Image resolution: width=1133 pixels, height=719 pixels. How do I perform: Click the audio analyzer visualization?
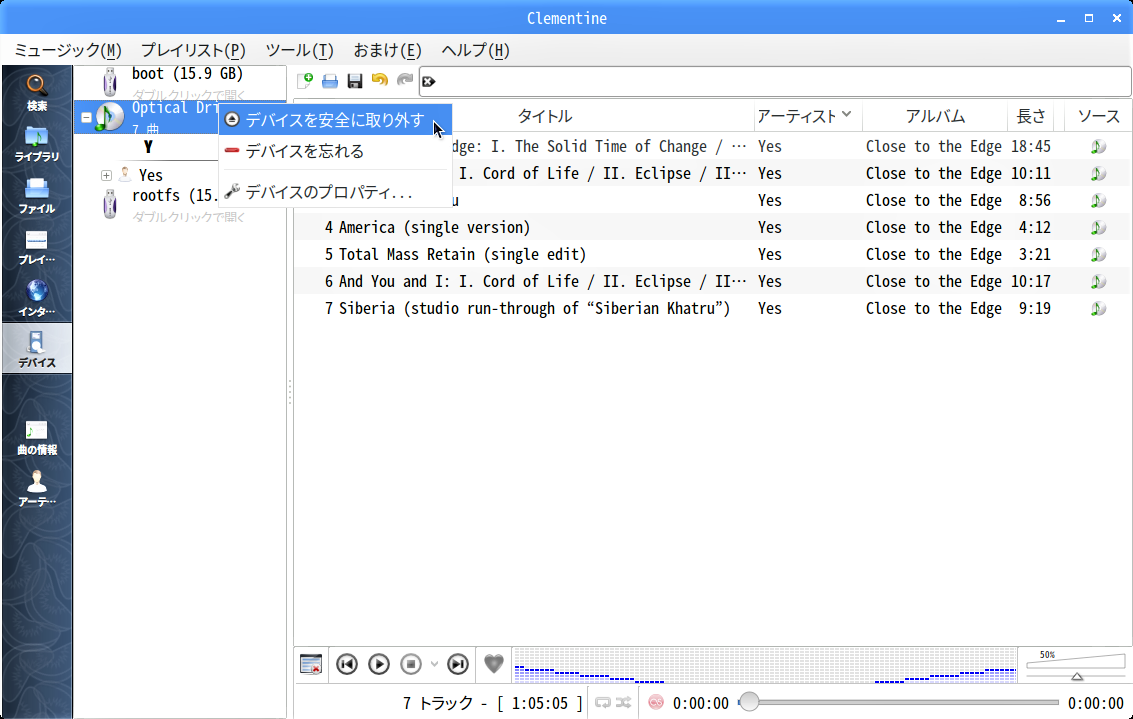tap(764, 665)
